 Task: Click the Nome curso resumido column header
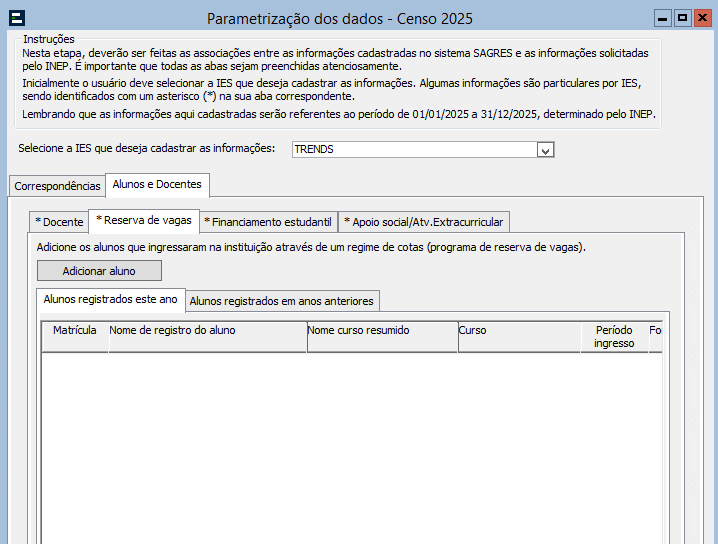(382, 337)
